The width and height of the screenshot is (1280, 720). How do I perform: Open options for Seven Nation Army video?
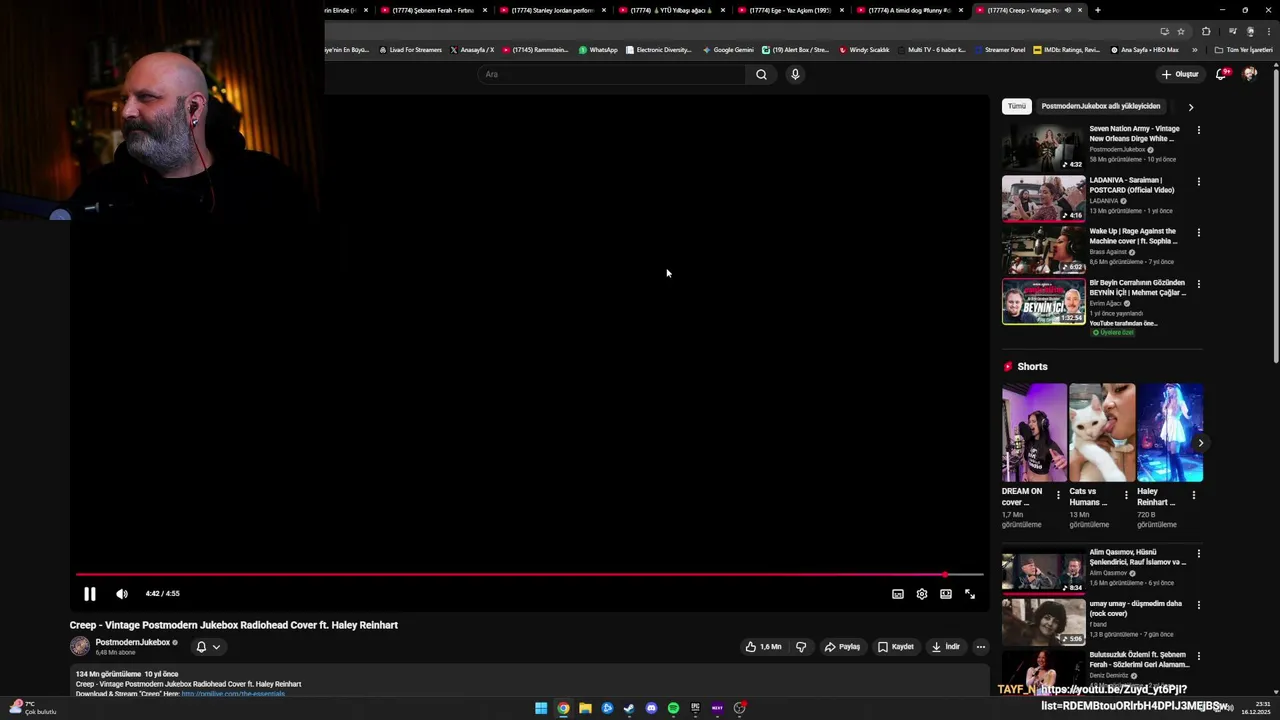1199,130
